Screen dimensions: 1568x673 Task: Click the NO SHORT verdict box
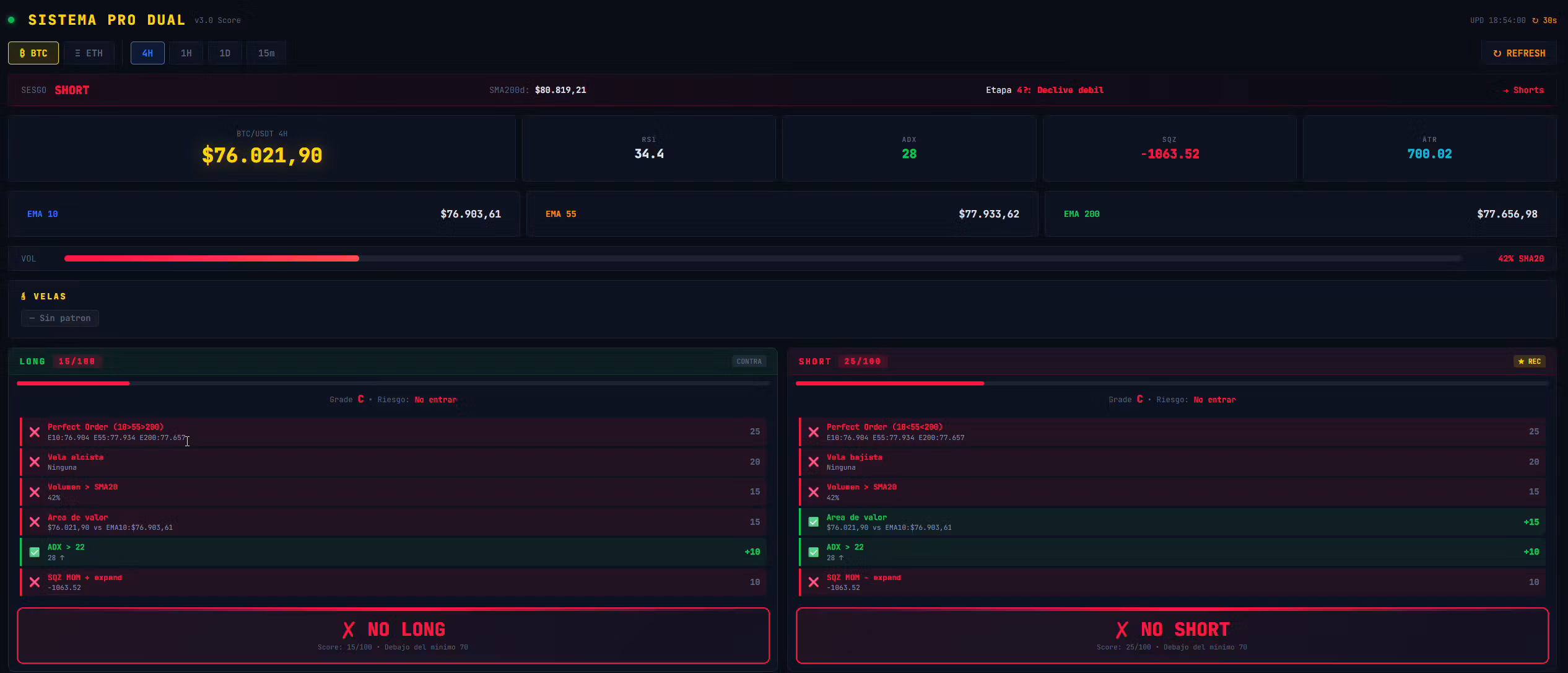pyautogui.click(x=1172, y=636)
